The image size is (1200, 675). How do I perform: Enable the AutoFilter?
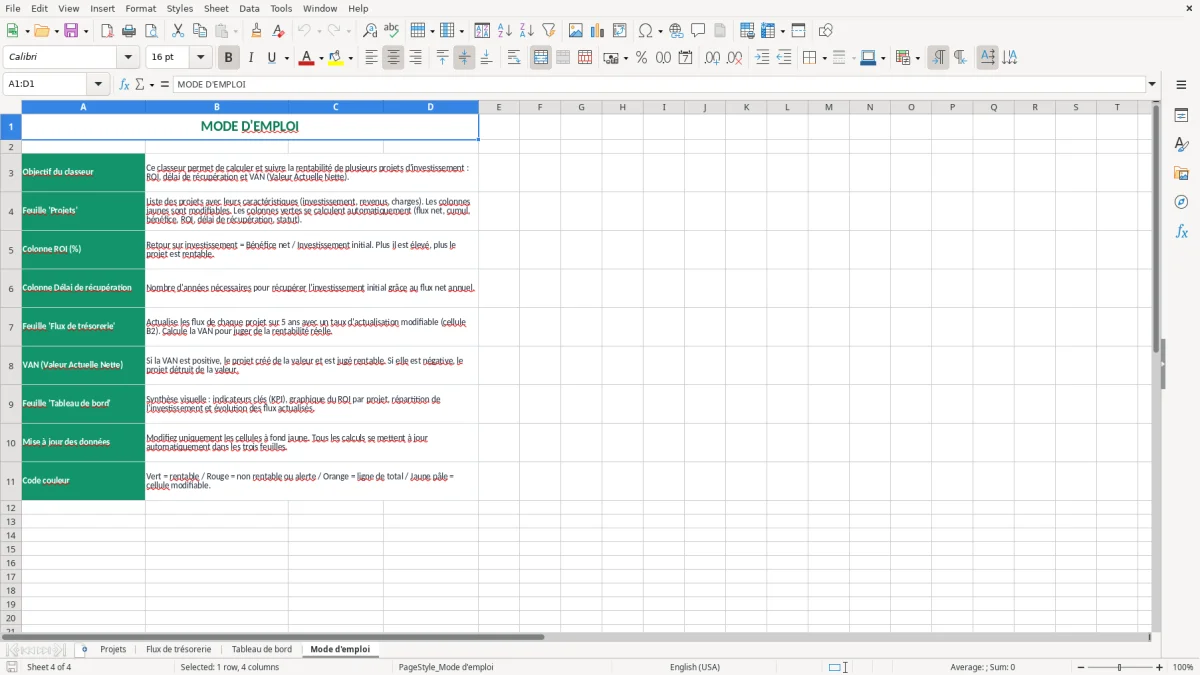(x=548, y=31)
